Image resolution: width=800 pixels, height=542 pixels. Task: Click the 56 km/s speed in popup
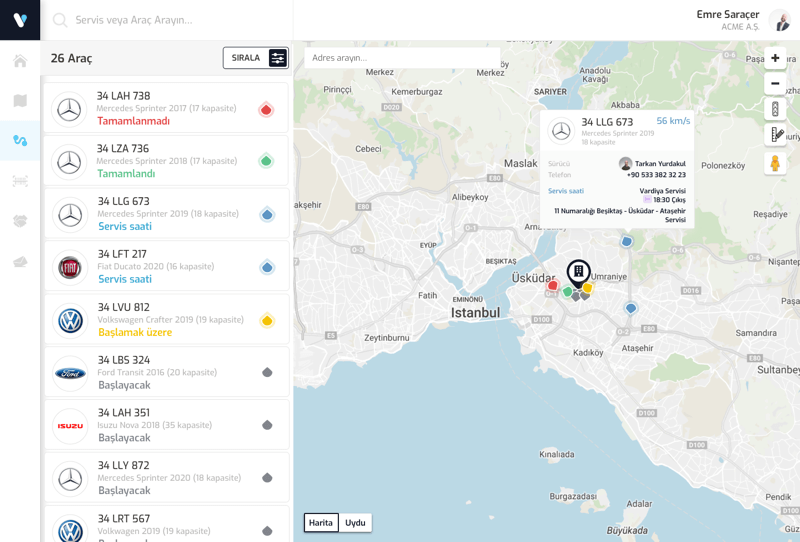click(x=673, y=121)
